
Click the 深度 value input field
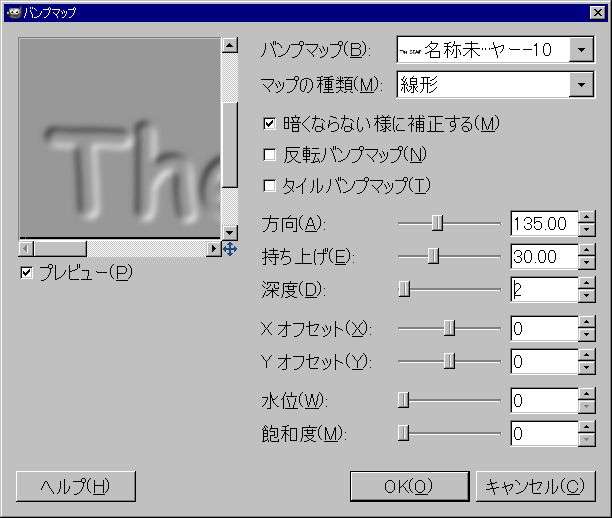(544, 290)
